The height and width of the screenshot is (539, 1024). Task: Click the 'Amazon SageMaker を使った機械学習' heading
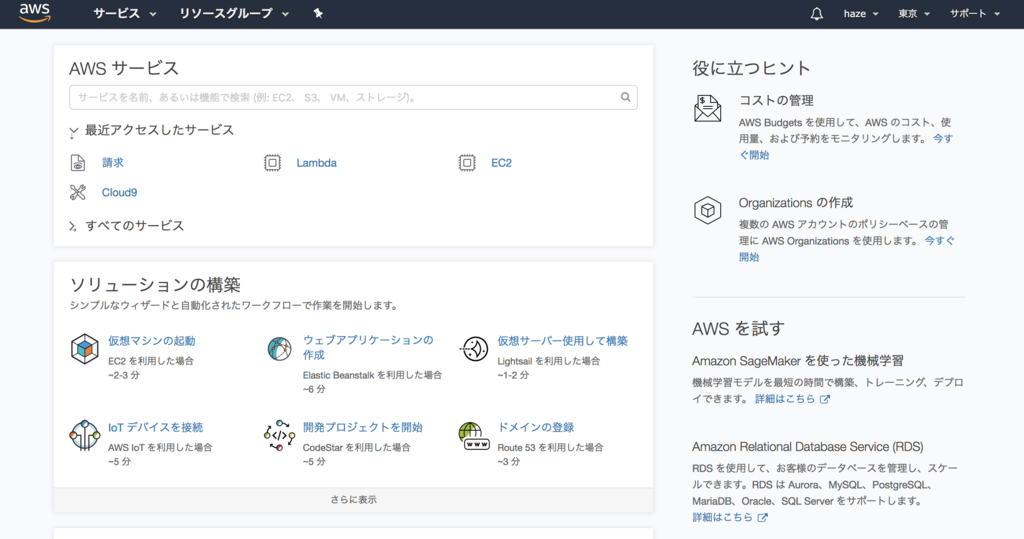point(798,361)
